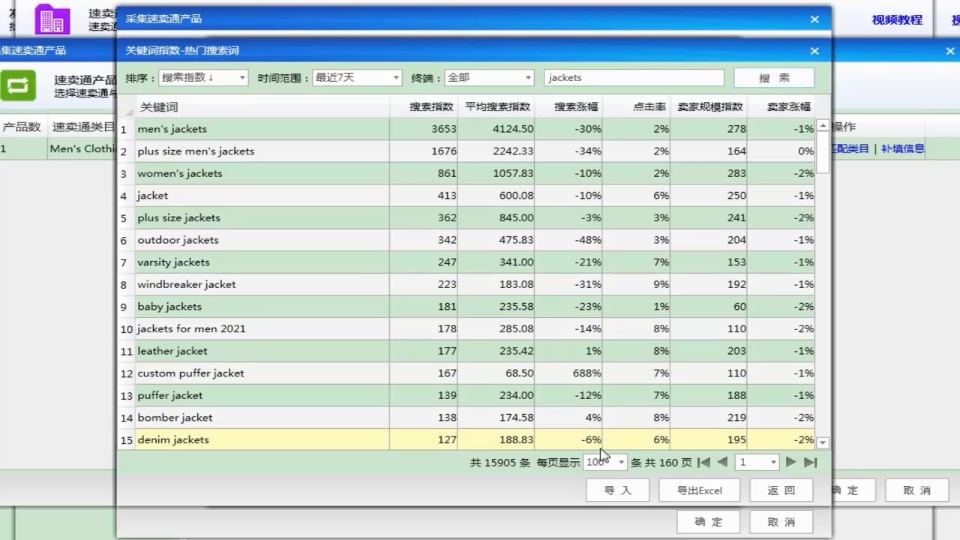Open the sort by dropdown
Image resolution: width=960 pixels, height=540 pixels.
pos(203,78)
